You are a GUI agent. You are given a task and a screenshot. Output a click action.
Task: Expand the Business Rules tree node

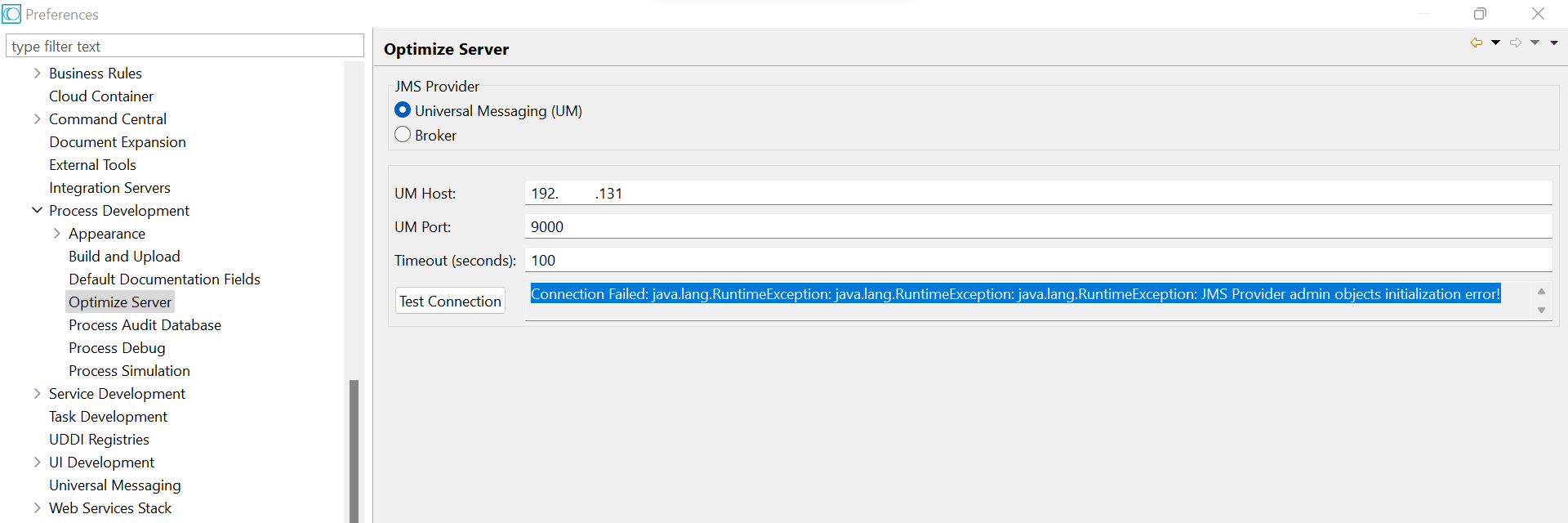coord(37,73)
